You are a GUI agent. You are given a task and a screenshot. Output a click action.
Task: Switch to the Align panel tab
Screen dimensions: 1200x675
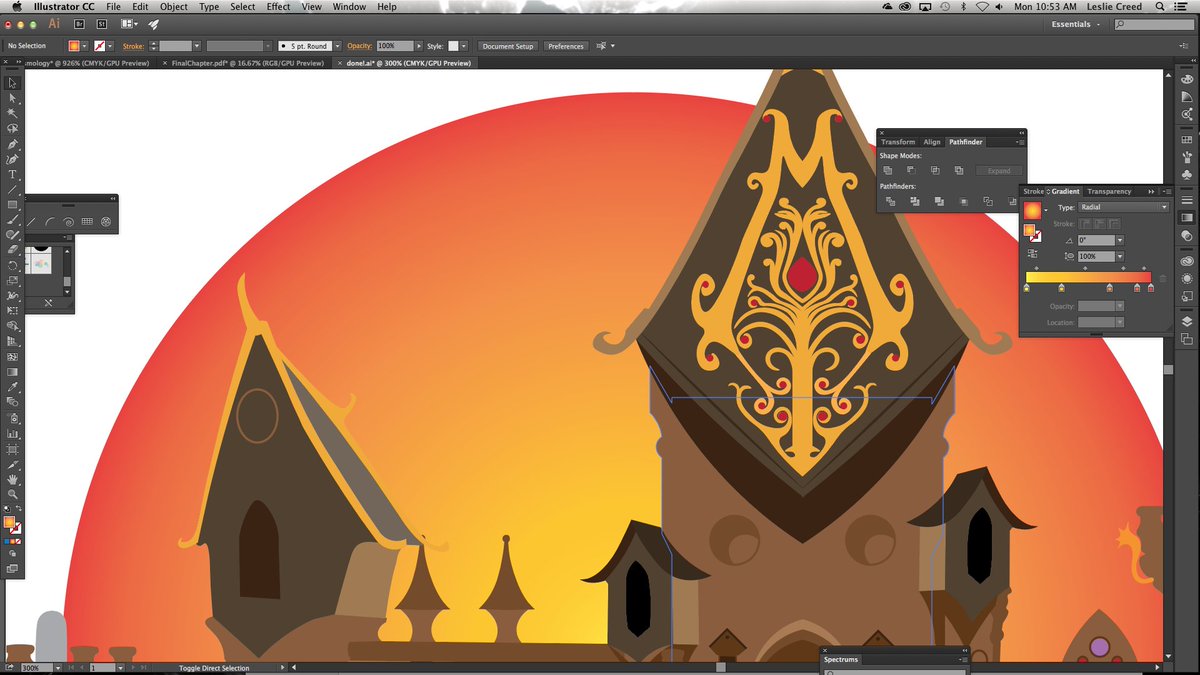pos(932,142)
